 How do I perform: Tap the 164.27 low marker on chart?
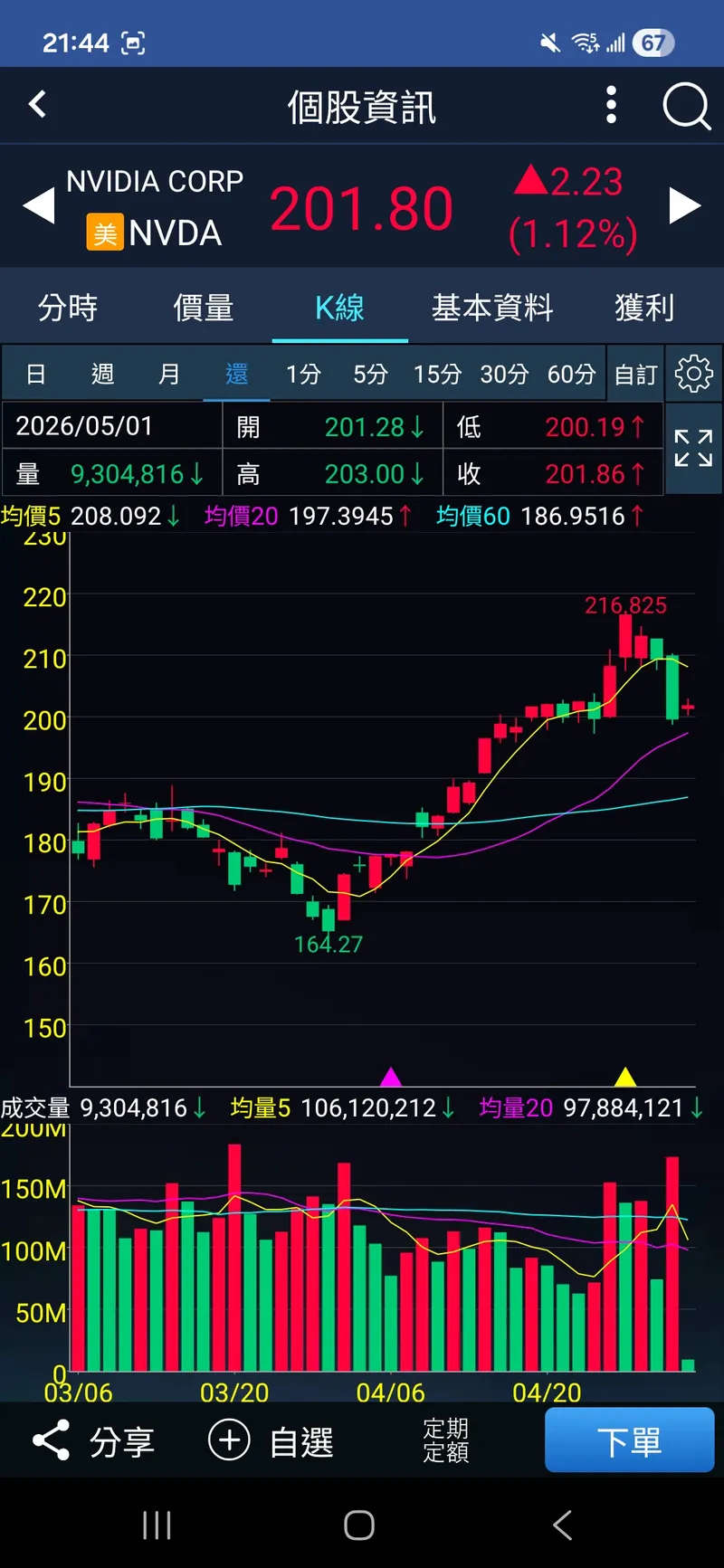[328, 945]
